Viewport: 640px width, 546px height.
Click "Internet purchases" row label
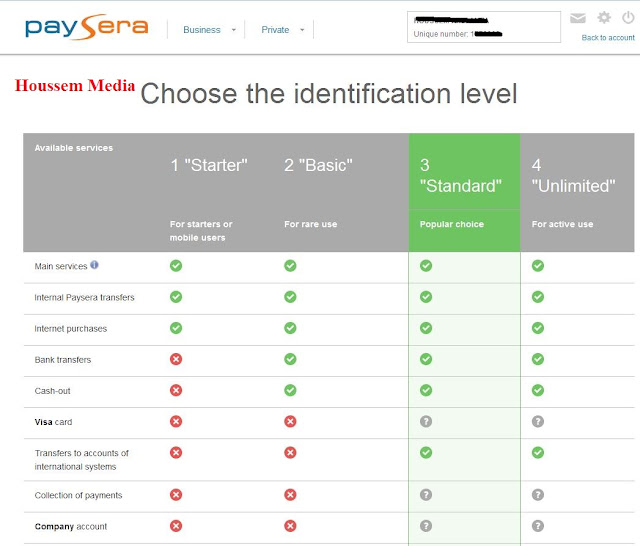click(x=71, y=328)
